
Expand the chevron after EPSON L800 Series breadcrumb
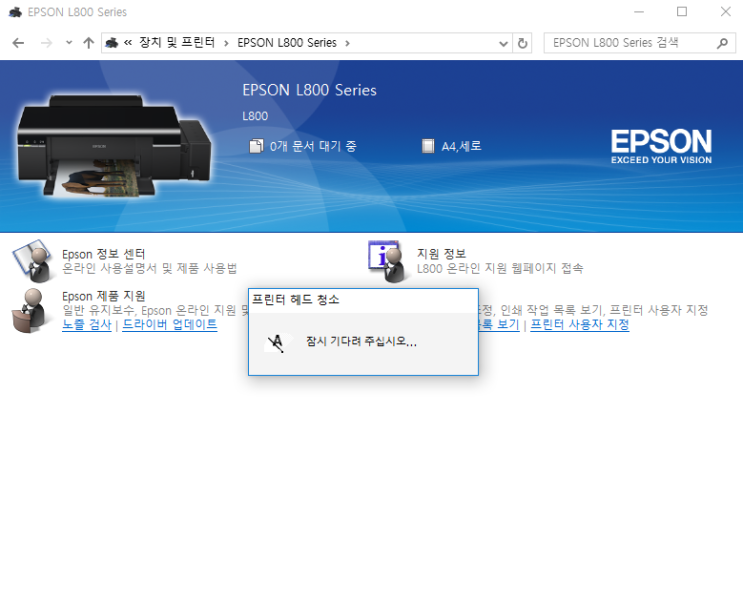pos(347,43)
